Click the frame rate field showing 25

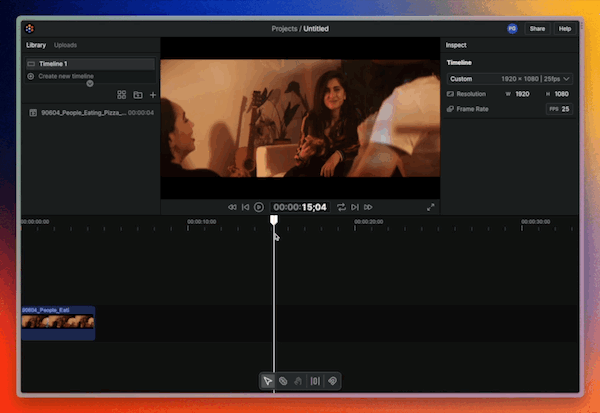559,109
